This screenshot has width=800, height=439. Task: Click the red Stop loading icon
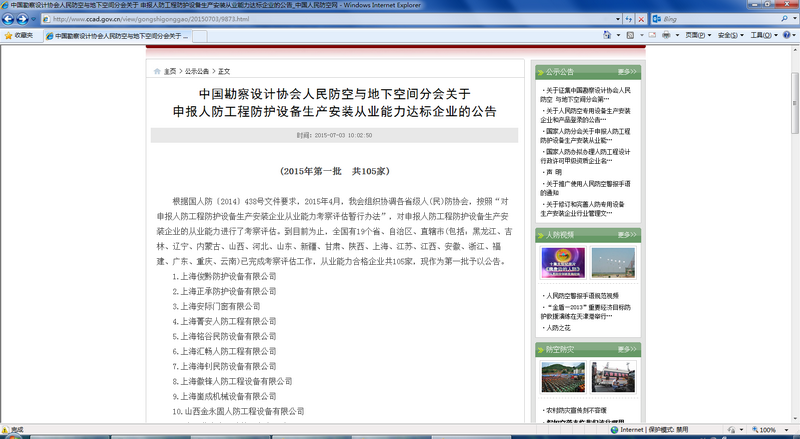click(641, 19)
